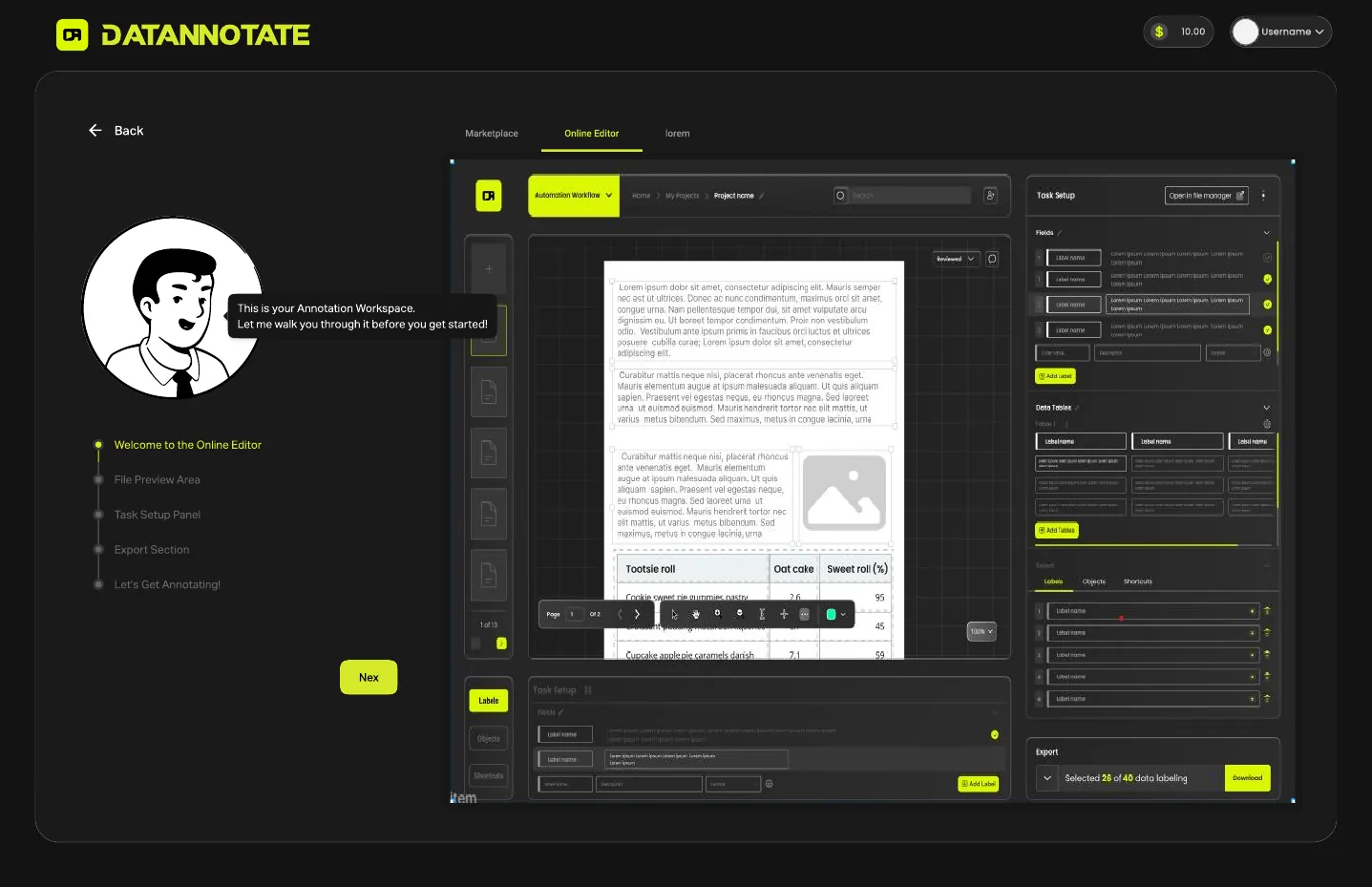
Task: Open the Username account dropdown
Action: [1280, 32]
